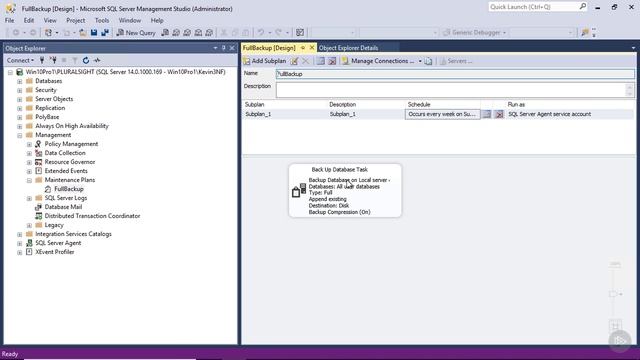
Task: Pin the Object Explorer panel with auto-hide pin
Action: pyautogui.click(x=223, y=48)
